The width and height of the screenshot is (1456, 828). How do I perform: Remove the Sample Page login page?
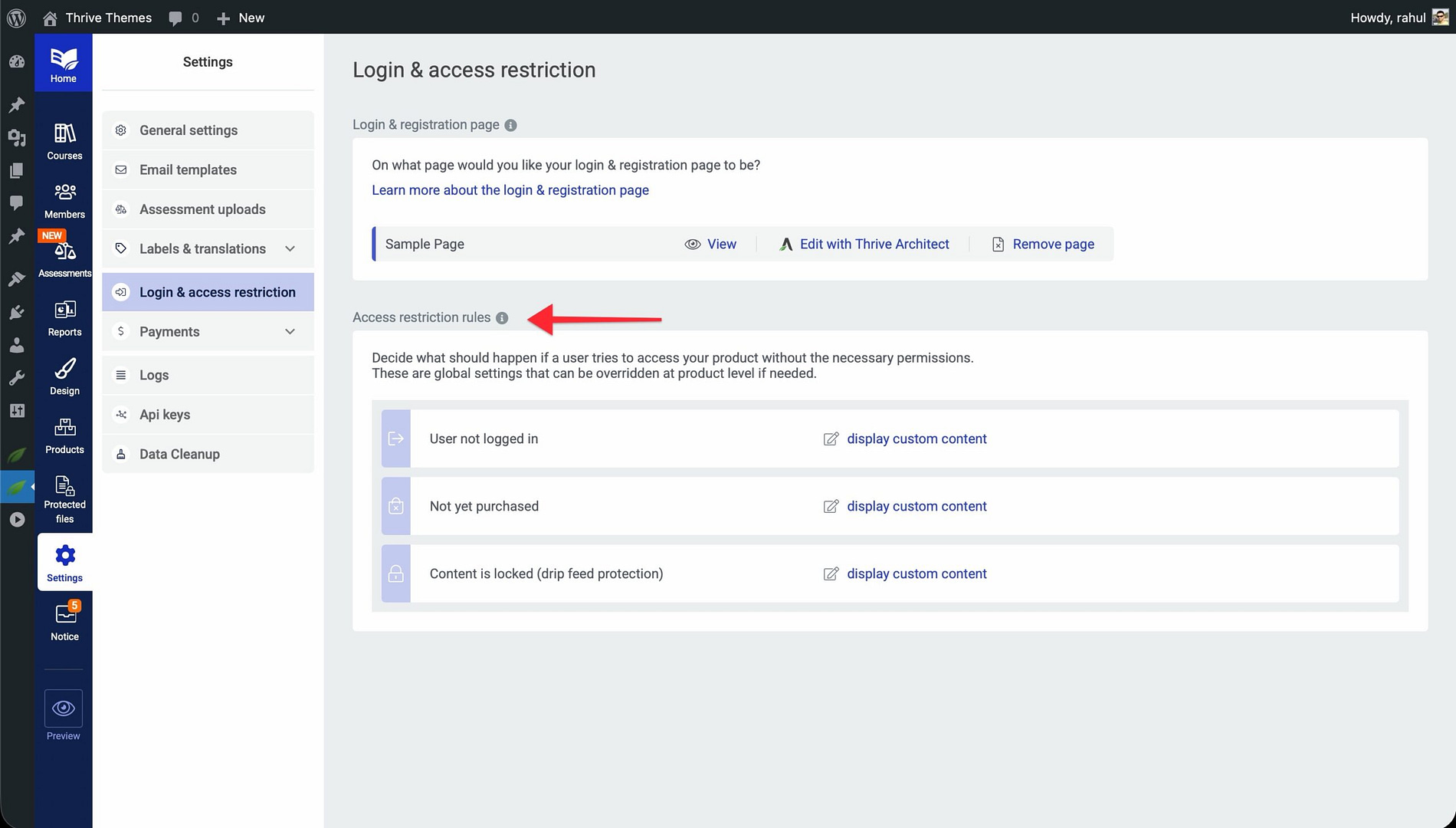pos(1052,244)
